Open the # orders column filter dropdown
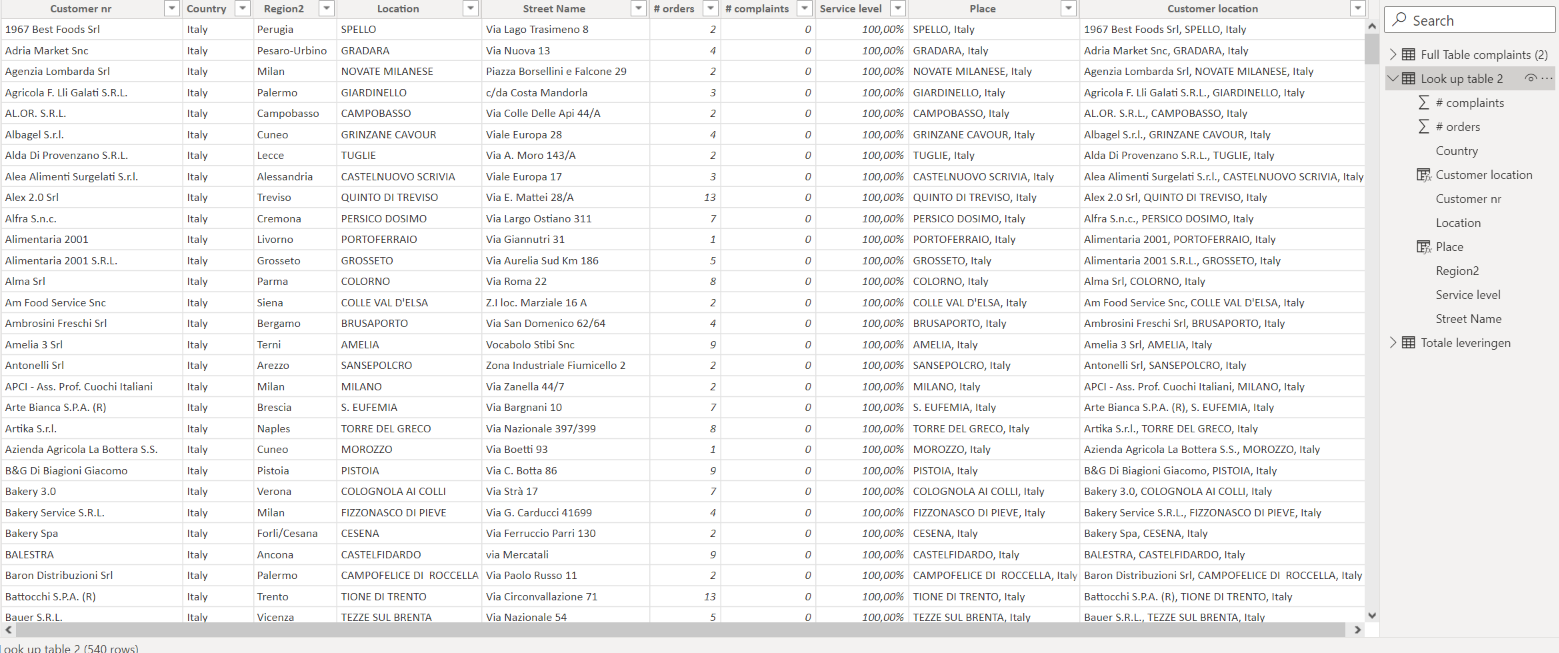Viewport: 1559px width, 653px height. pos(710,9)
